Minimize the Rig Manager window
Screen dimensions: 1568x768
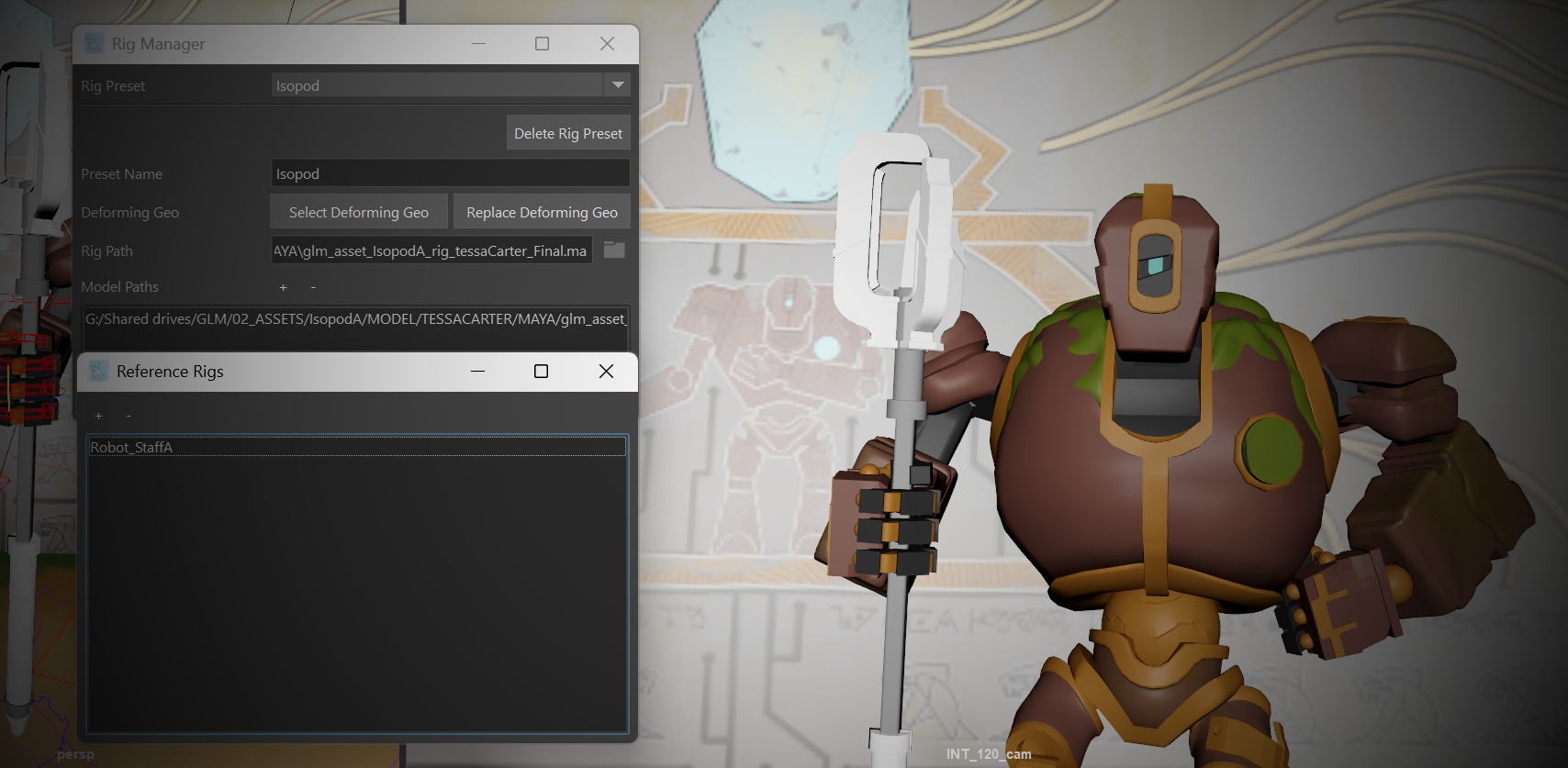pyautogui.click(x=478, y=43)
